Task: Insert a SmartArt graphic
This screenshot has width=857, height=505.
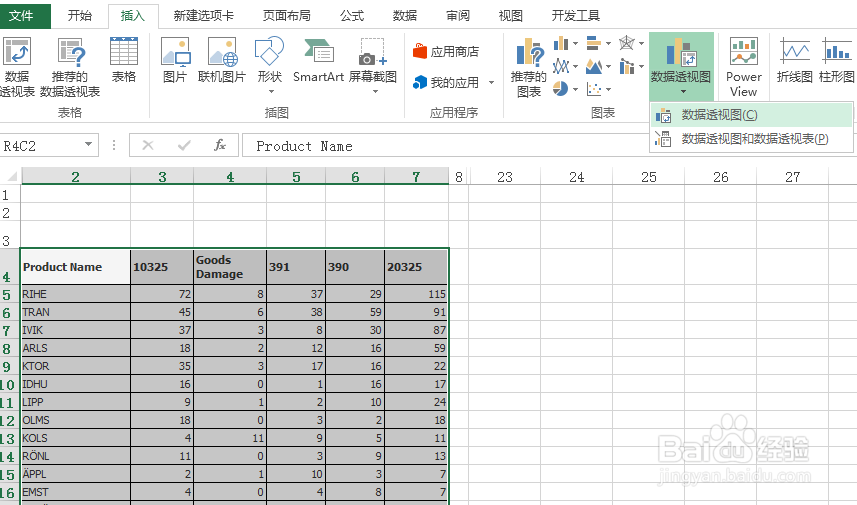Action: coord(319,60)
